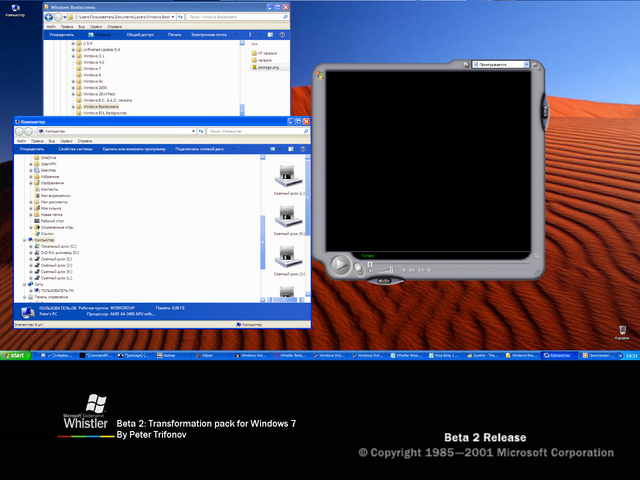The image size is (640, 480).
Task: Click Электронная почта toolbar button
Action: (x=209, y=35)
